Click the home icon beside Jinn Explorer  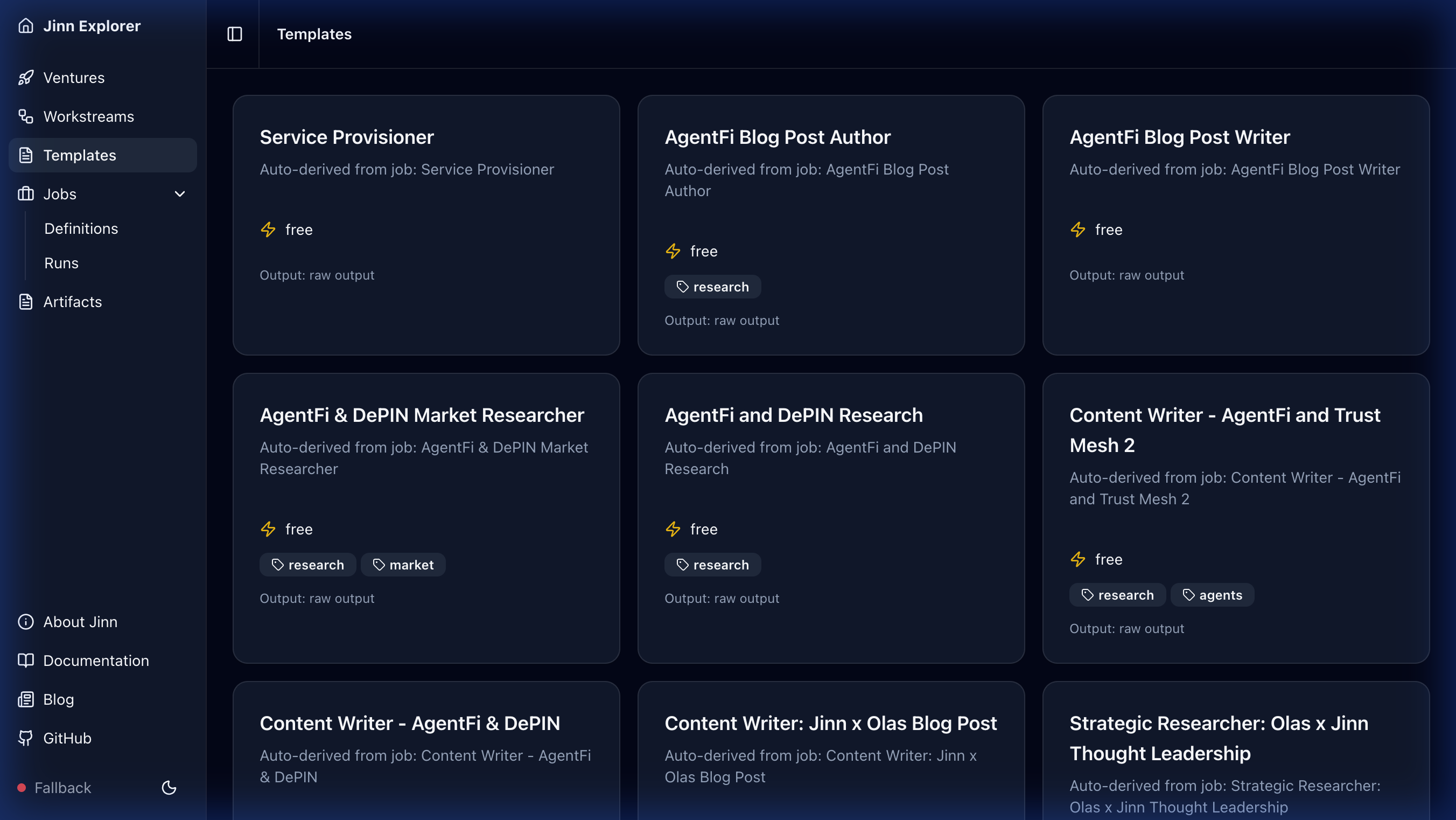[26, 25]
